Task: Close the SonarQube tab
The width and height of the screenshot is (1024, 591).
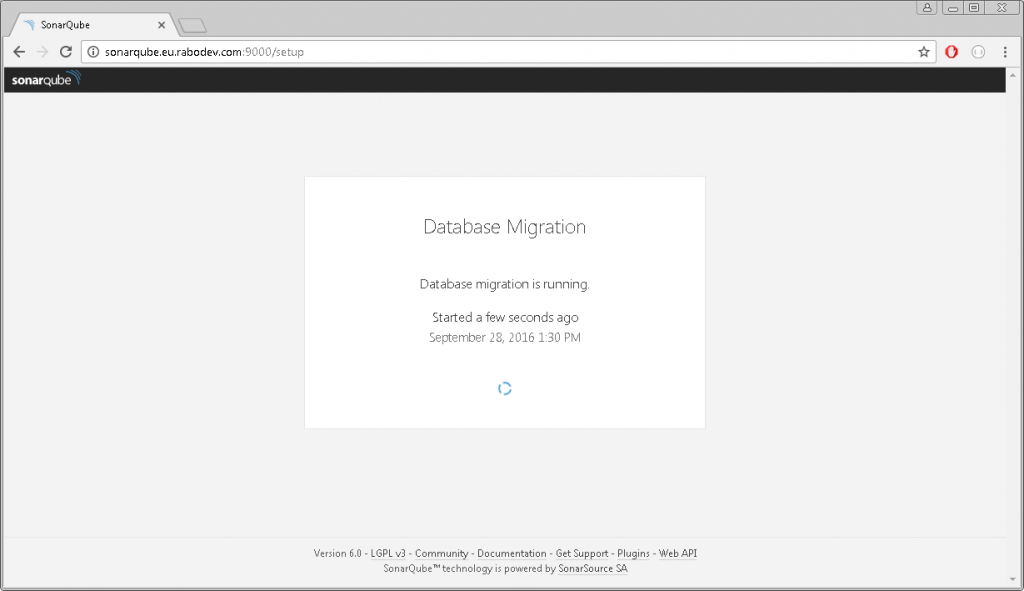Action: click(x=161, y=25)
